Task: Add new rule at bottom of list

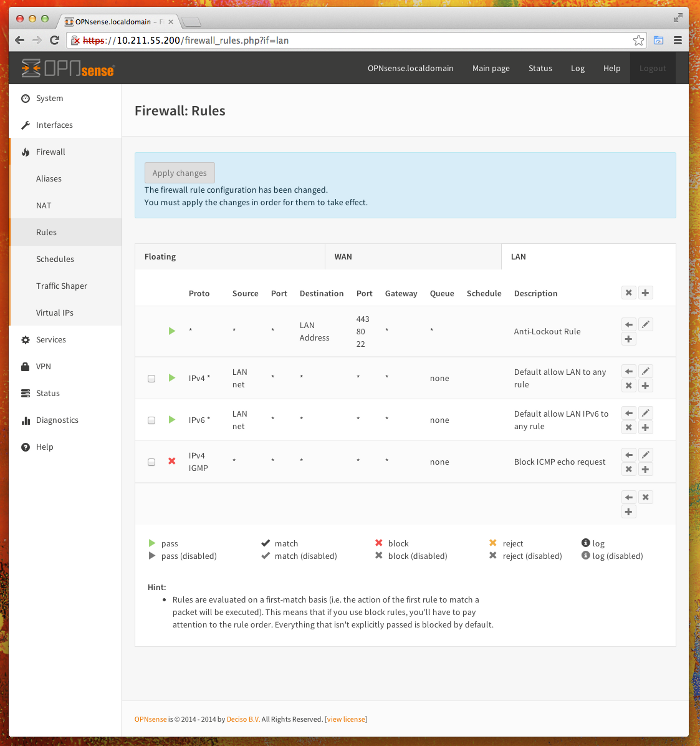Action: click(x=629, y=511)
